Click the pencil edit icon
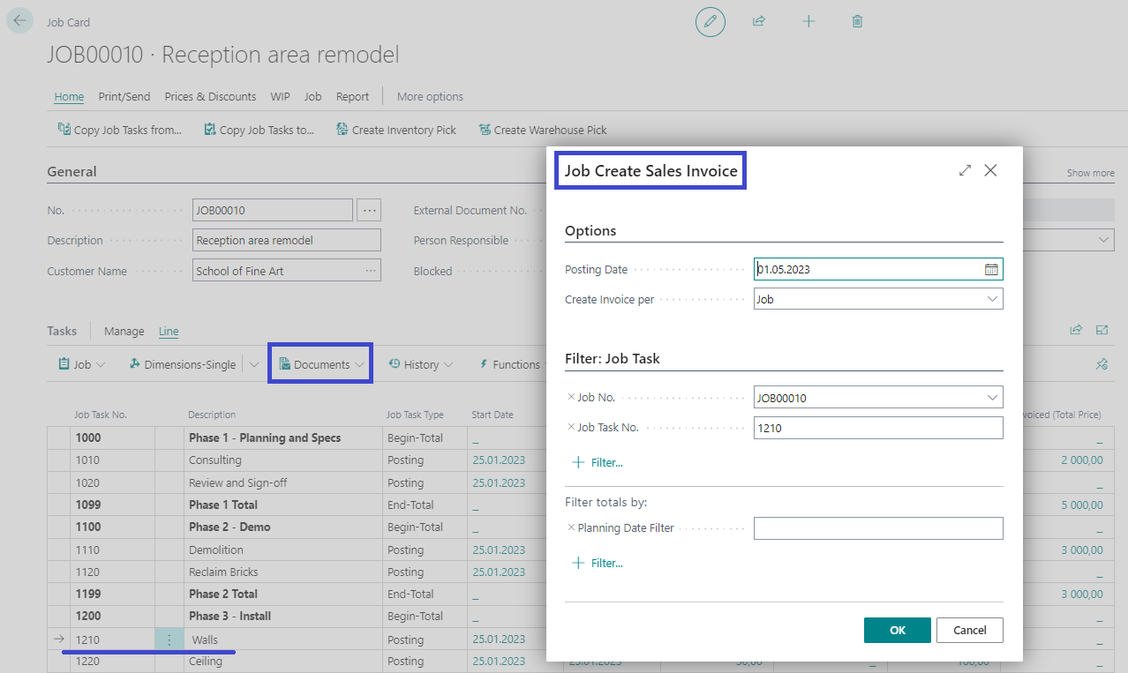 pyautogui.click(x=710, y=21)
